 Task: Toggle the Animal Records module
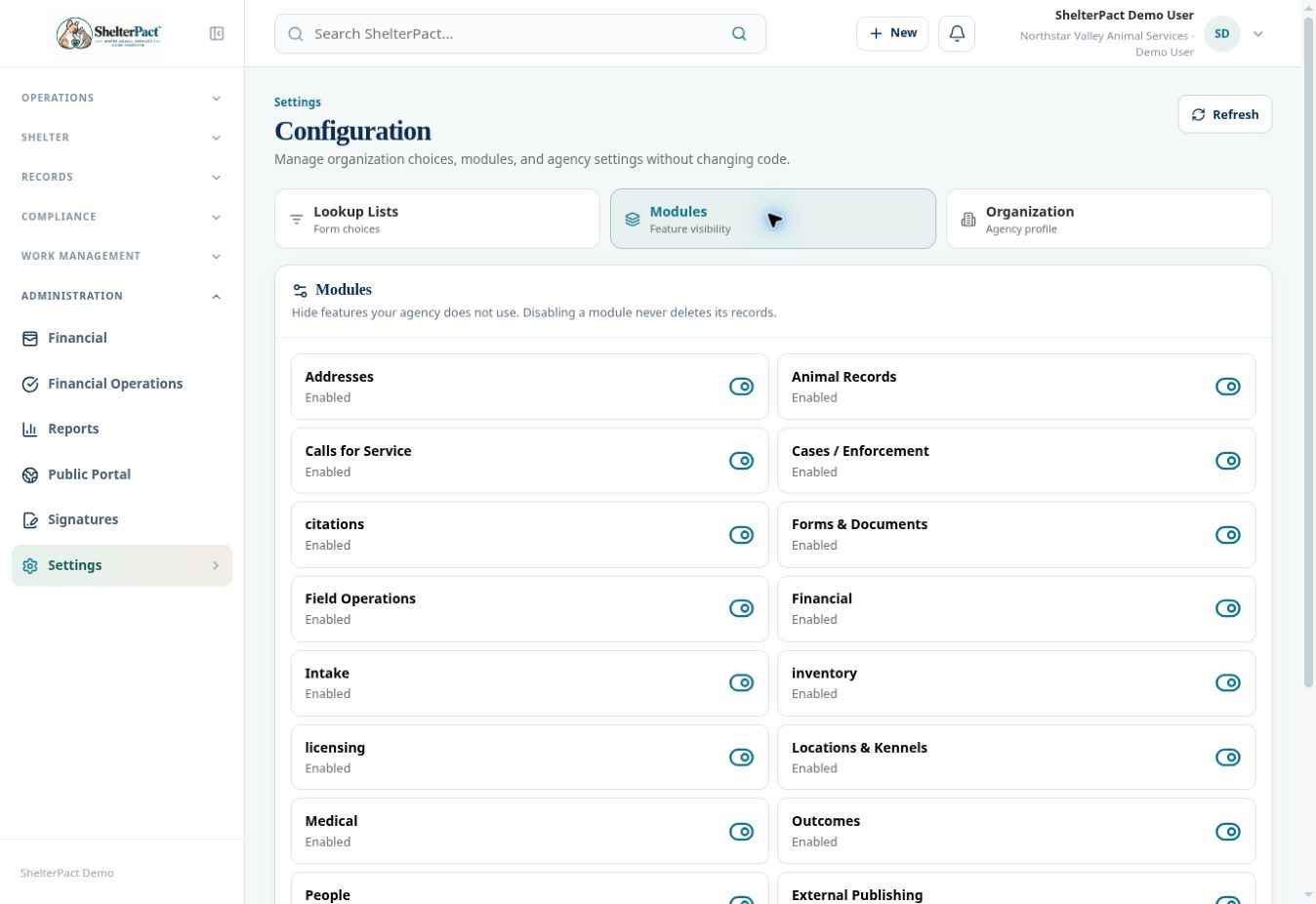[1227, 387]
